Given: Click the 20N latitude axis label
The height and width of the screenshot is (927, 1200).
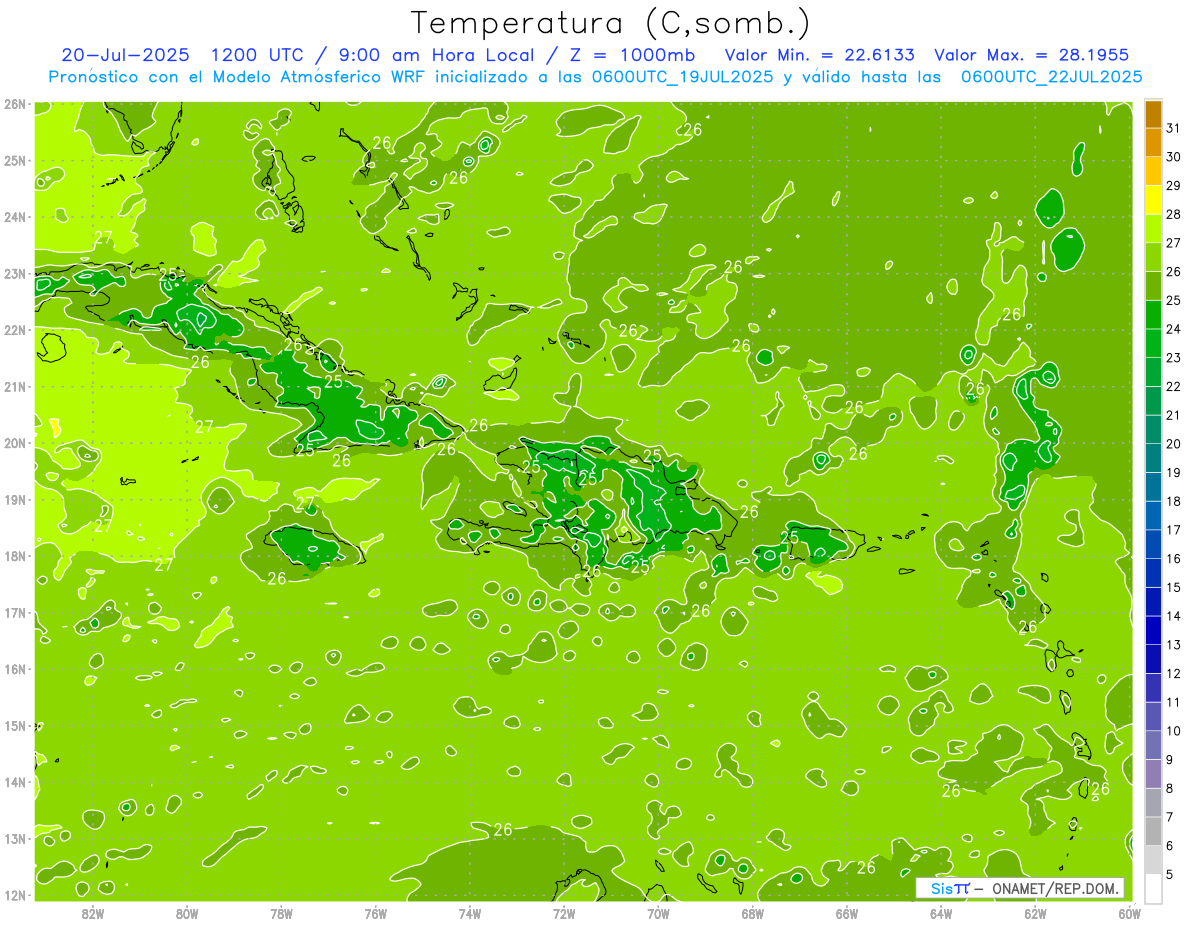Looking at the screenshot, I should [15, 443].
